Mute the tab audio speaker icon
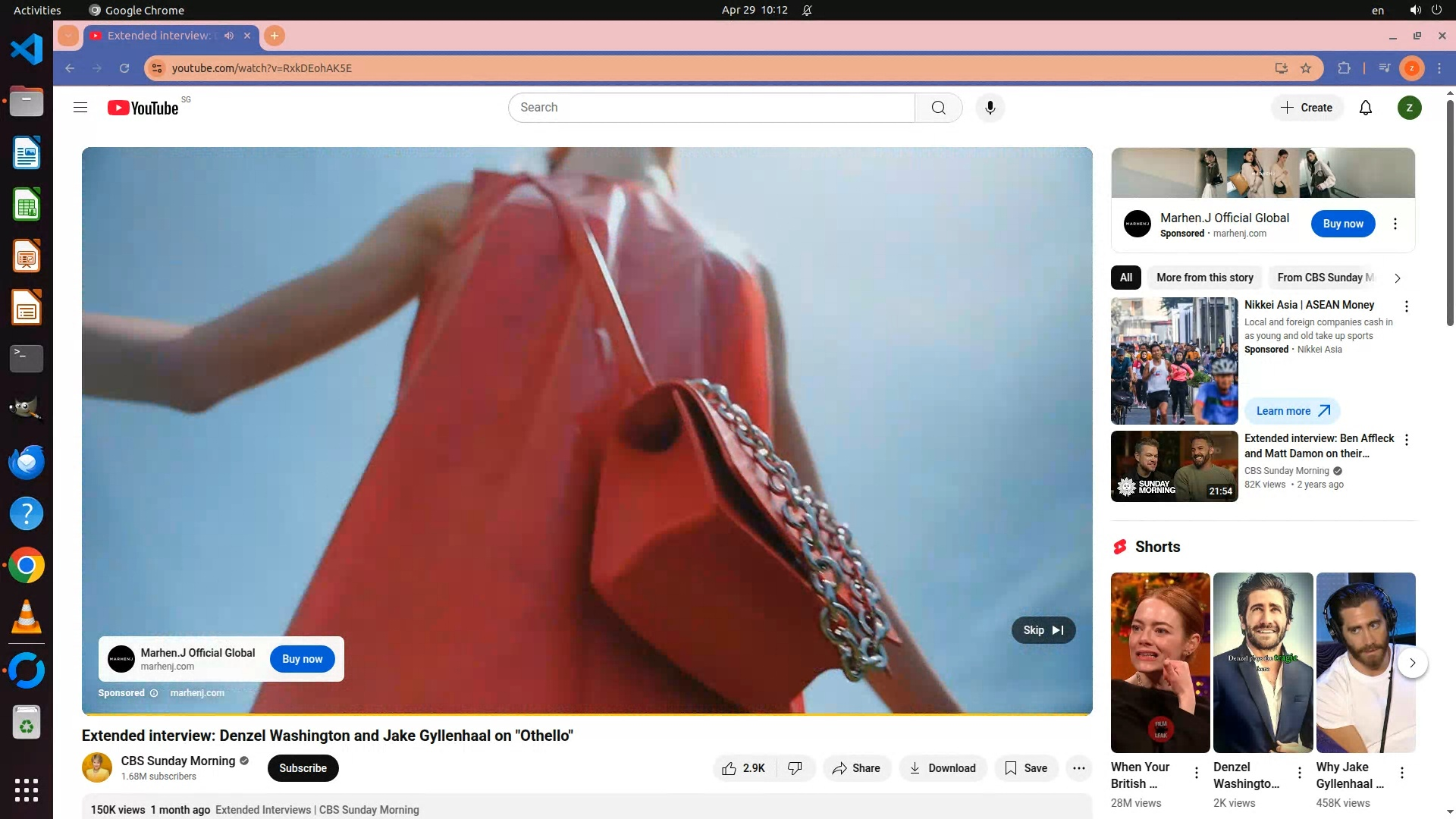Image resolution: width=1456 pixels, height=819 pixels. click(229, 36)
